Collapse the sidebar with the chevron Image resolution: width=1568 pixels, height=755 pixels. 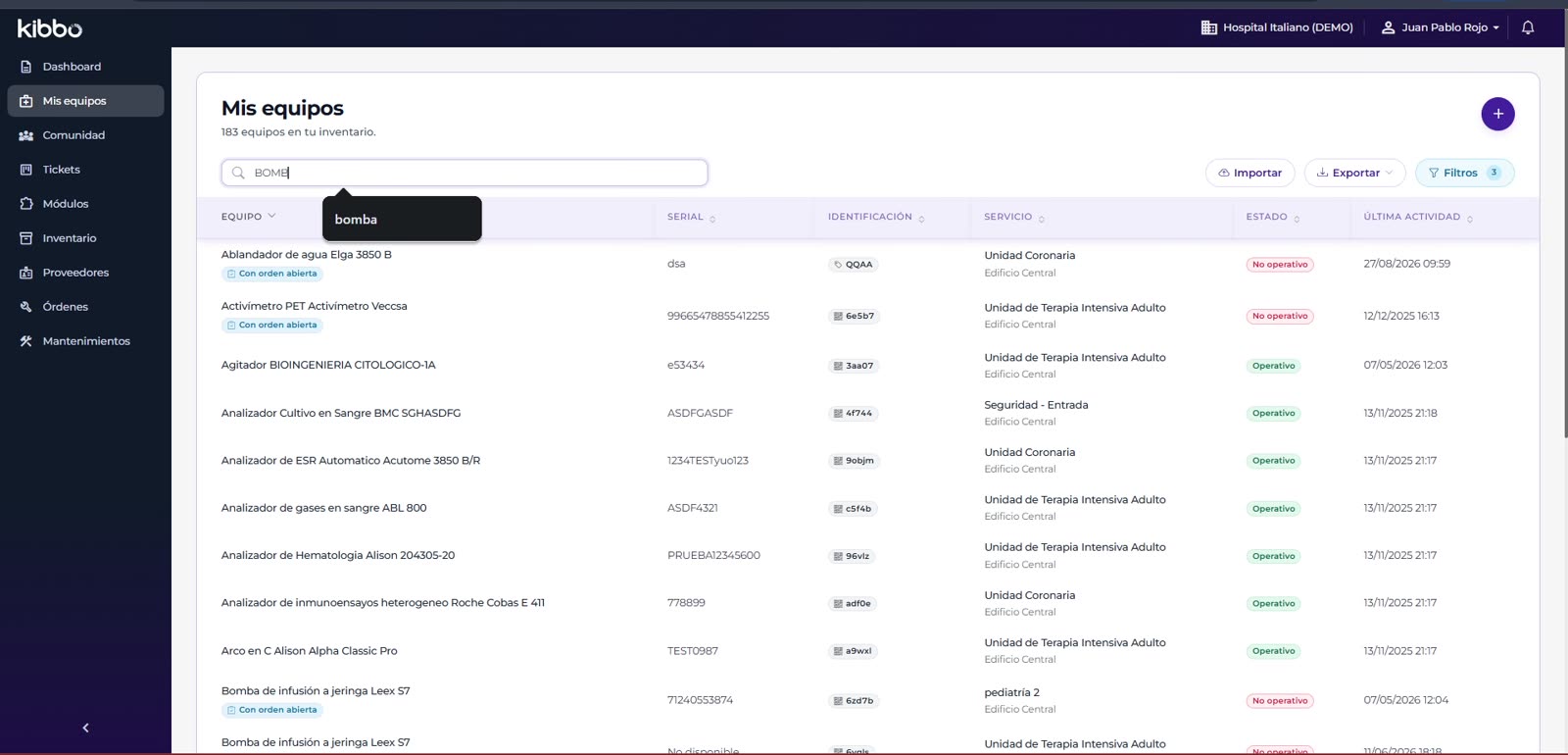tap(85, 728)
